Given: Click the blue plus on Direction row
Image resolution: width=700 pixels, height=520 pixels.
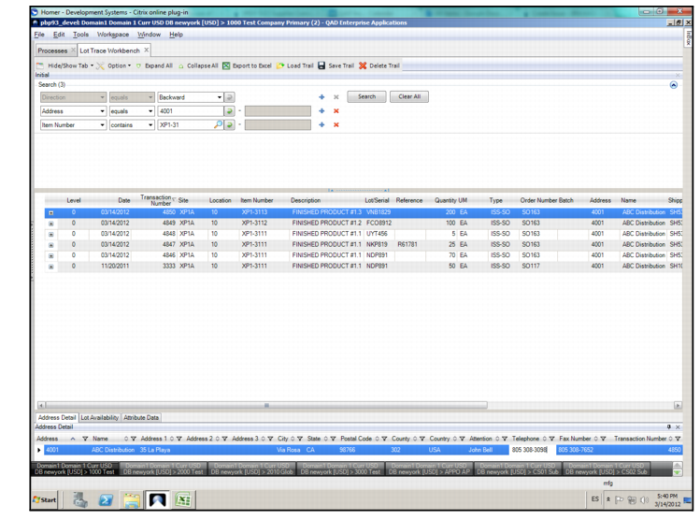Looking at the screenshot, I should pos(321,97).
